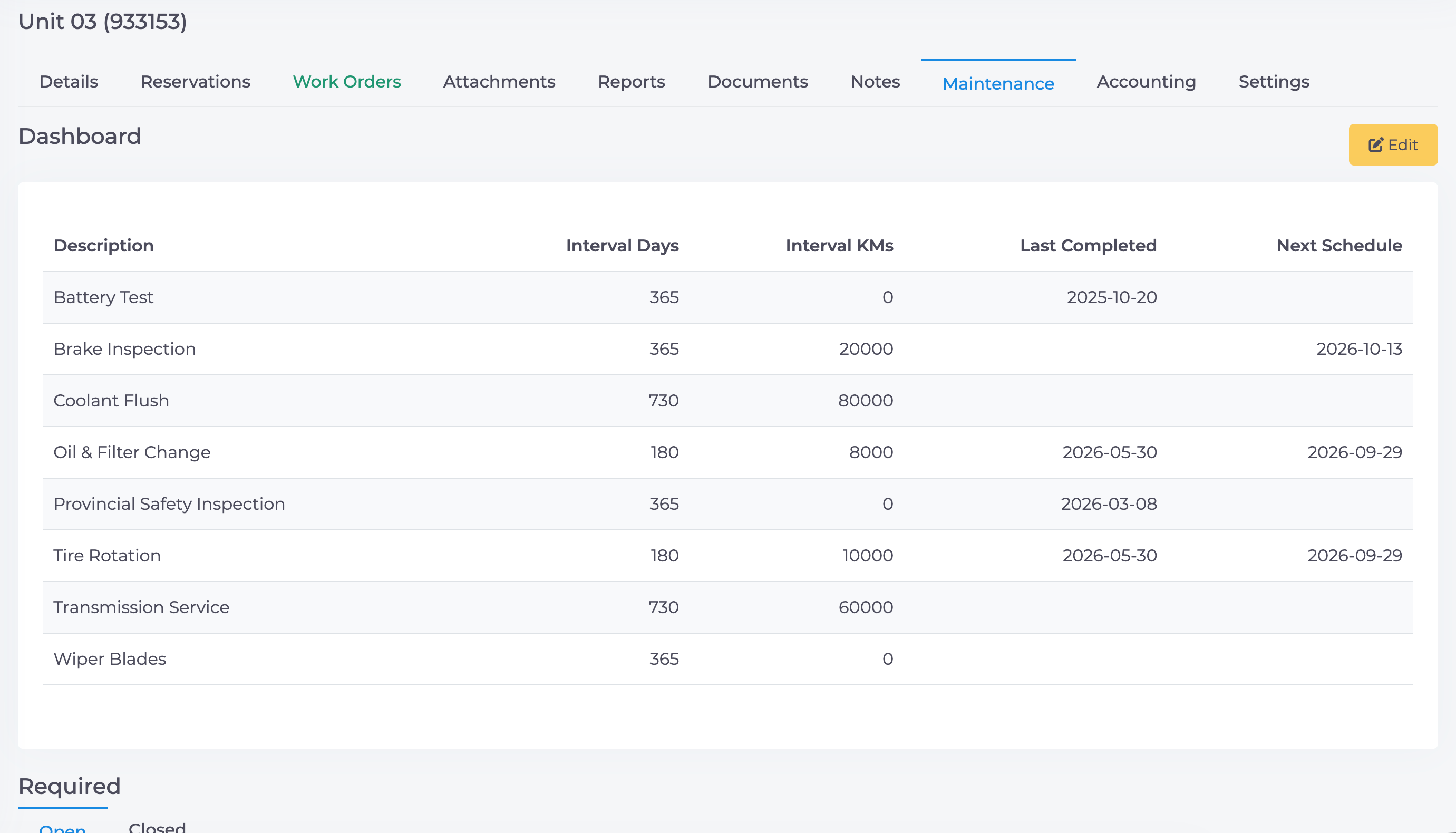Viewport: 1456px width, 833px height.
Task: Switch to the Reservations tab
Action: click(x=196, y=82)
